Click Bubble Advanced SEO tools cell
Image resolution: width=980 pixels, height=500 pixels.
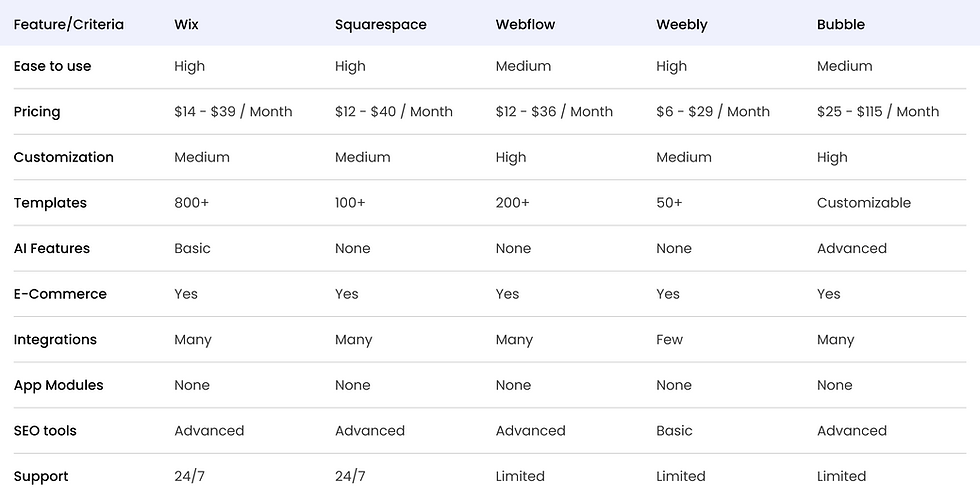[x=852, y=431]
